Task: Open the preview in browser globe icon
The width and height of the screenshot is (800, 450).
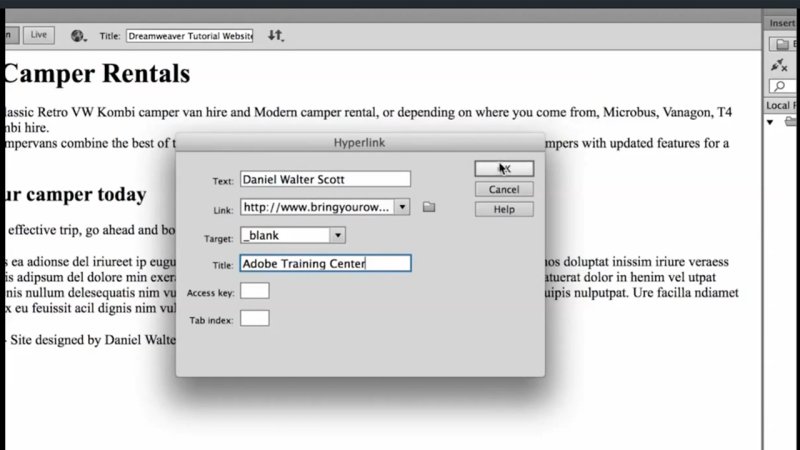Action: [x=78, y=36]
